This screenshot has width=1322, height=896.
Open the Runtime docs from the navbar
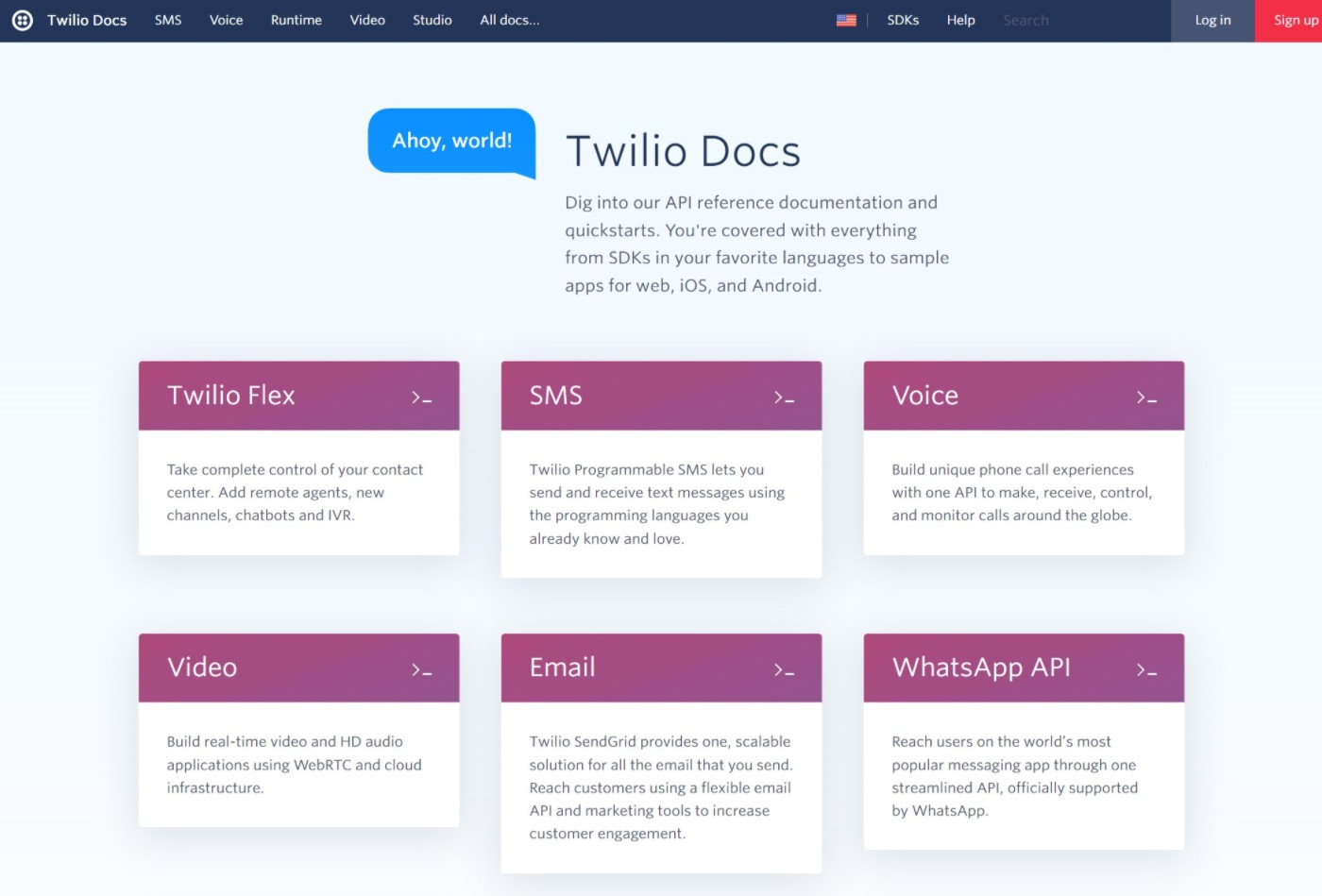pos(296,19)
